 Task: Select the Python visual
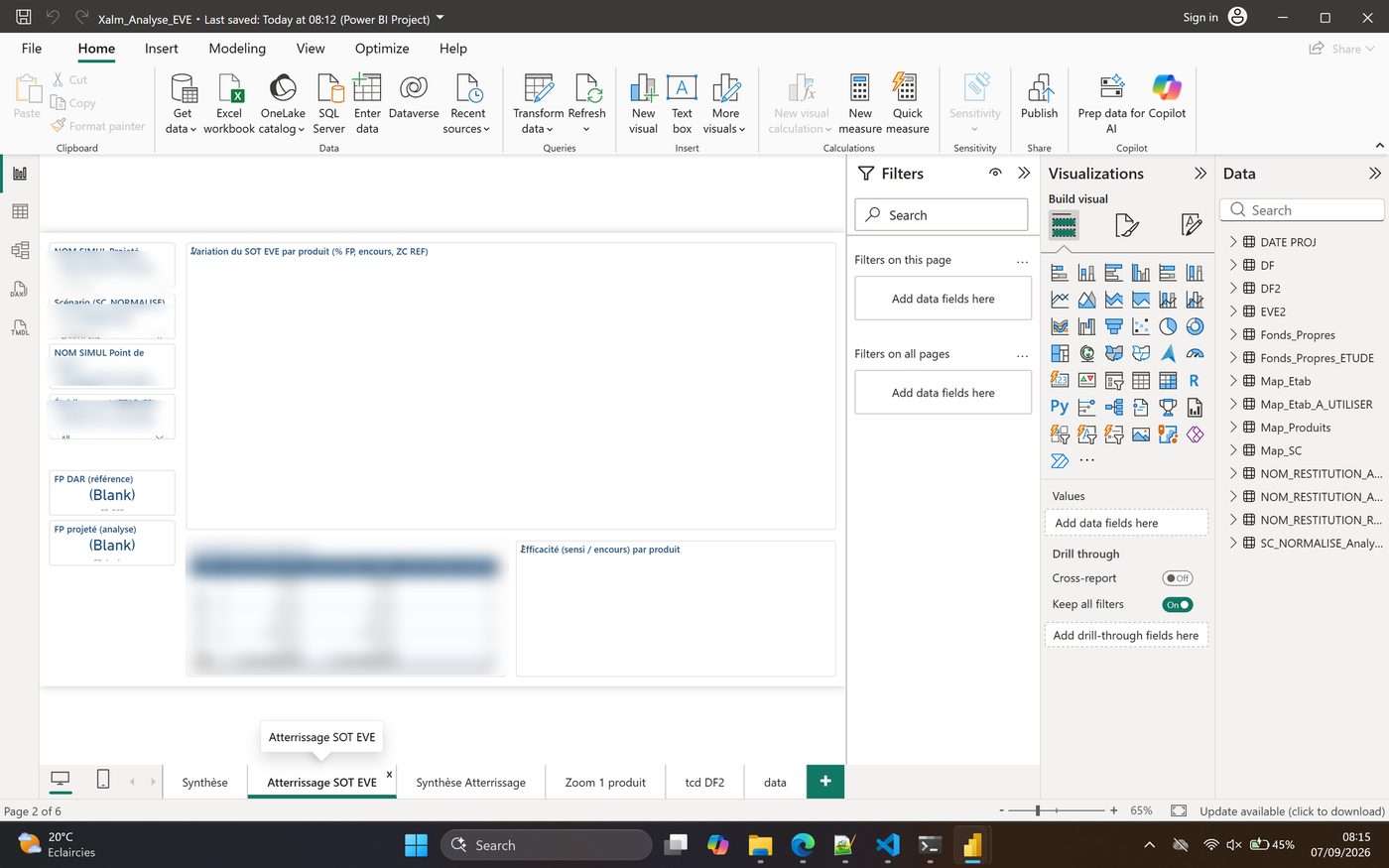coord(1060,407)
